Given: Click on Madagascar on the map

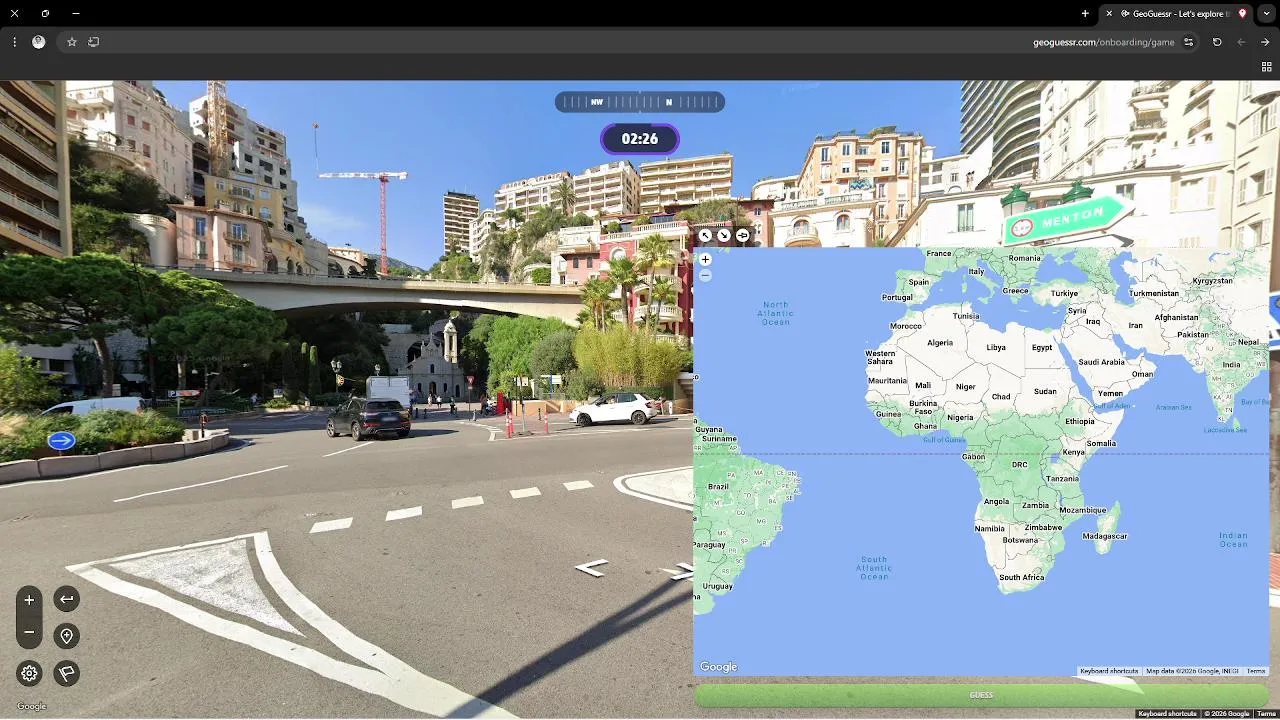Looking at the screenshot, I should point(1105,536).
